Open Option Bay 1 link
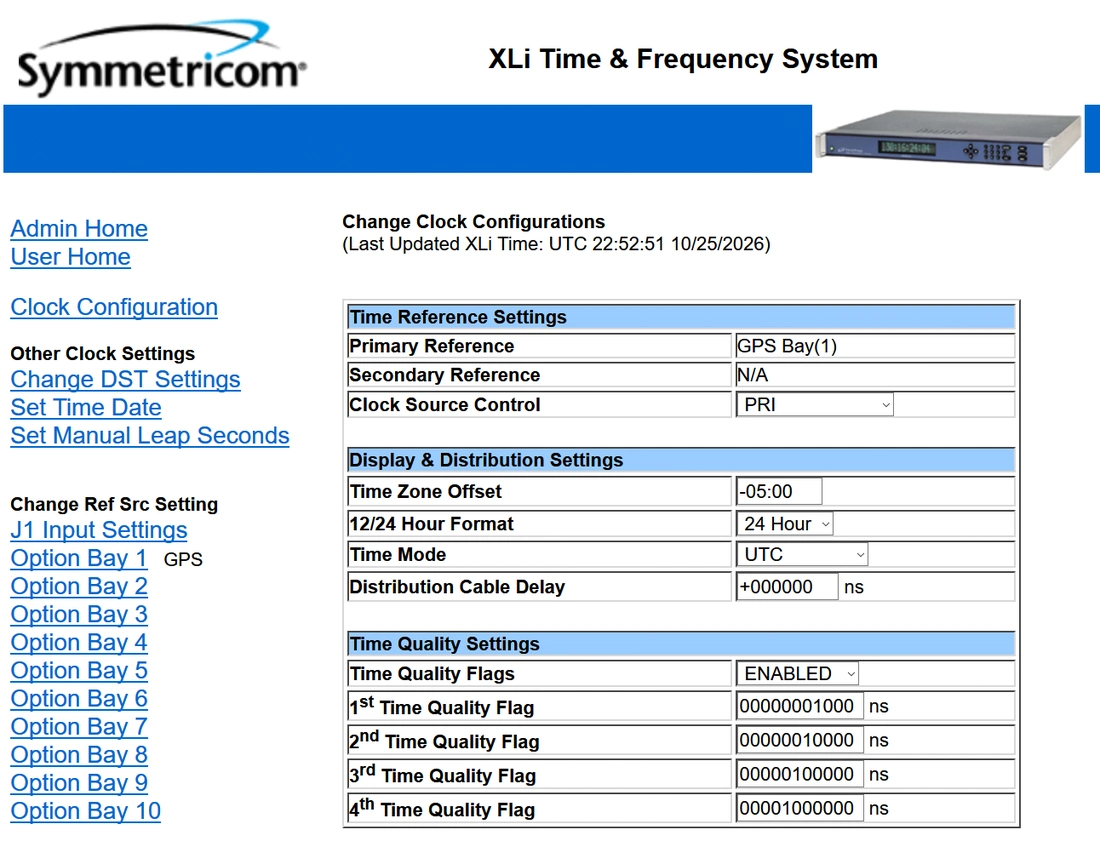Screen dimensions: 1100x847 79,559
